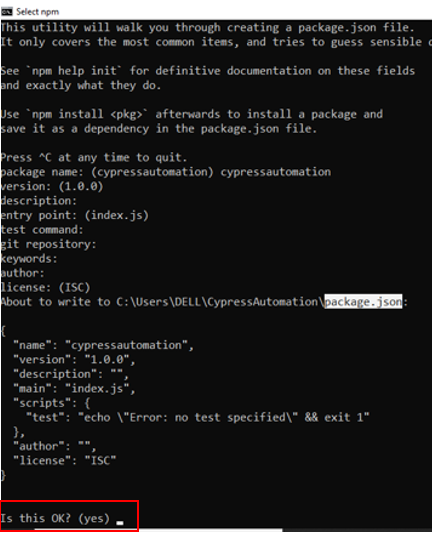Click the highlighted package.json text
Screen dimensions: 432x537
[x=363, y=301]
